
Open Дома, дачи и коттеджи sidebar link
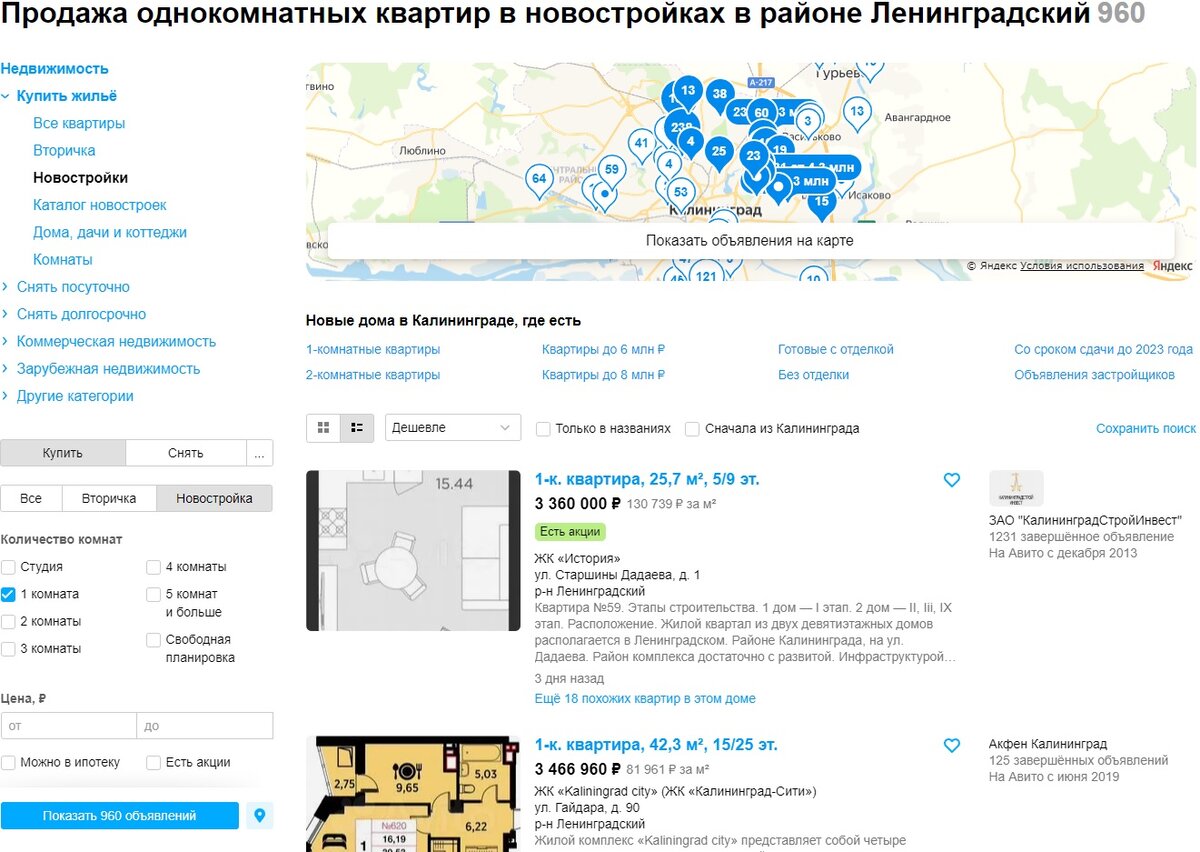110,232
